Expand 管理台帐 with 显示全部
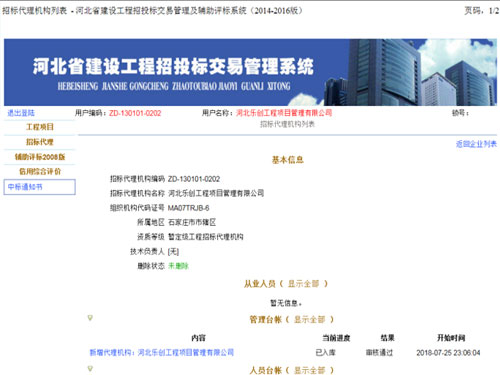 click(x=309, y=320)
